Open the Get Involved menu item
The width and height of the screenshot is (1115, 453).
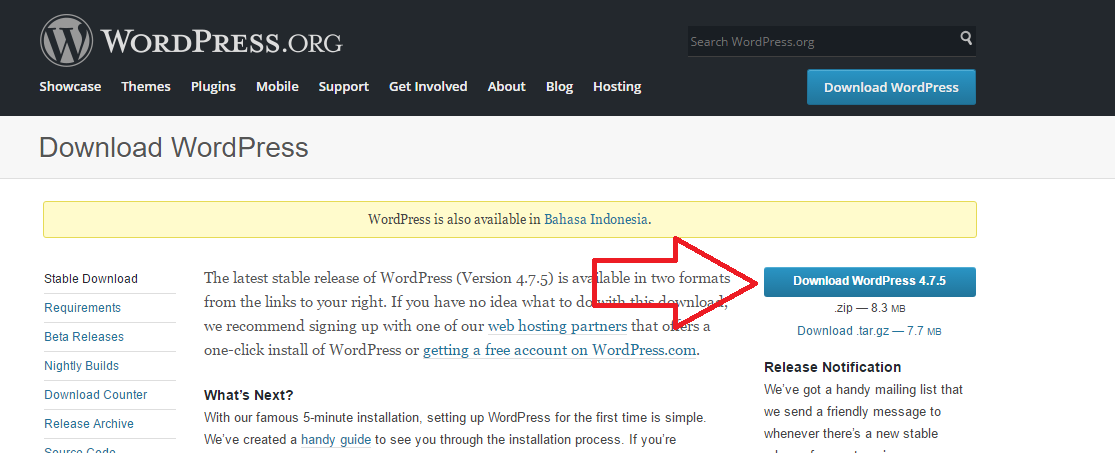click(428, 87)
